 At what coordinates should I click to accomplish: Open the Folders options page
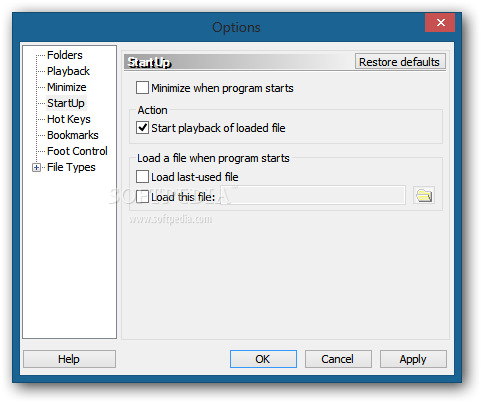point(65,55)
